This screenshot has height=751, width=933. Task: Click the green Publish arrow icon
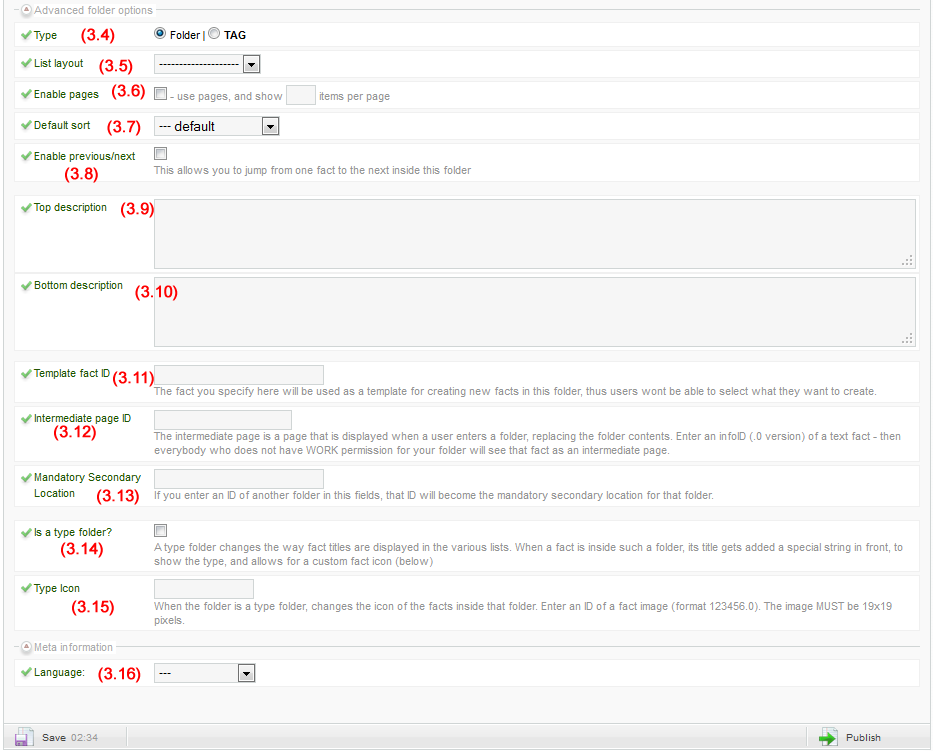click(827, 736)
